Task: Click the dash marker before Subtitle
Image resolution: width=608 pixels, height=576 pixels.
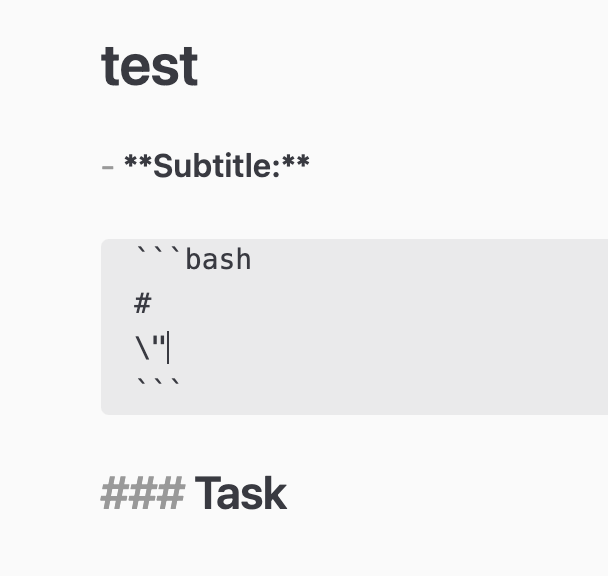Action: (107, 167)
